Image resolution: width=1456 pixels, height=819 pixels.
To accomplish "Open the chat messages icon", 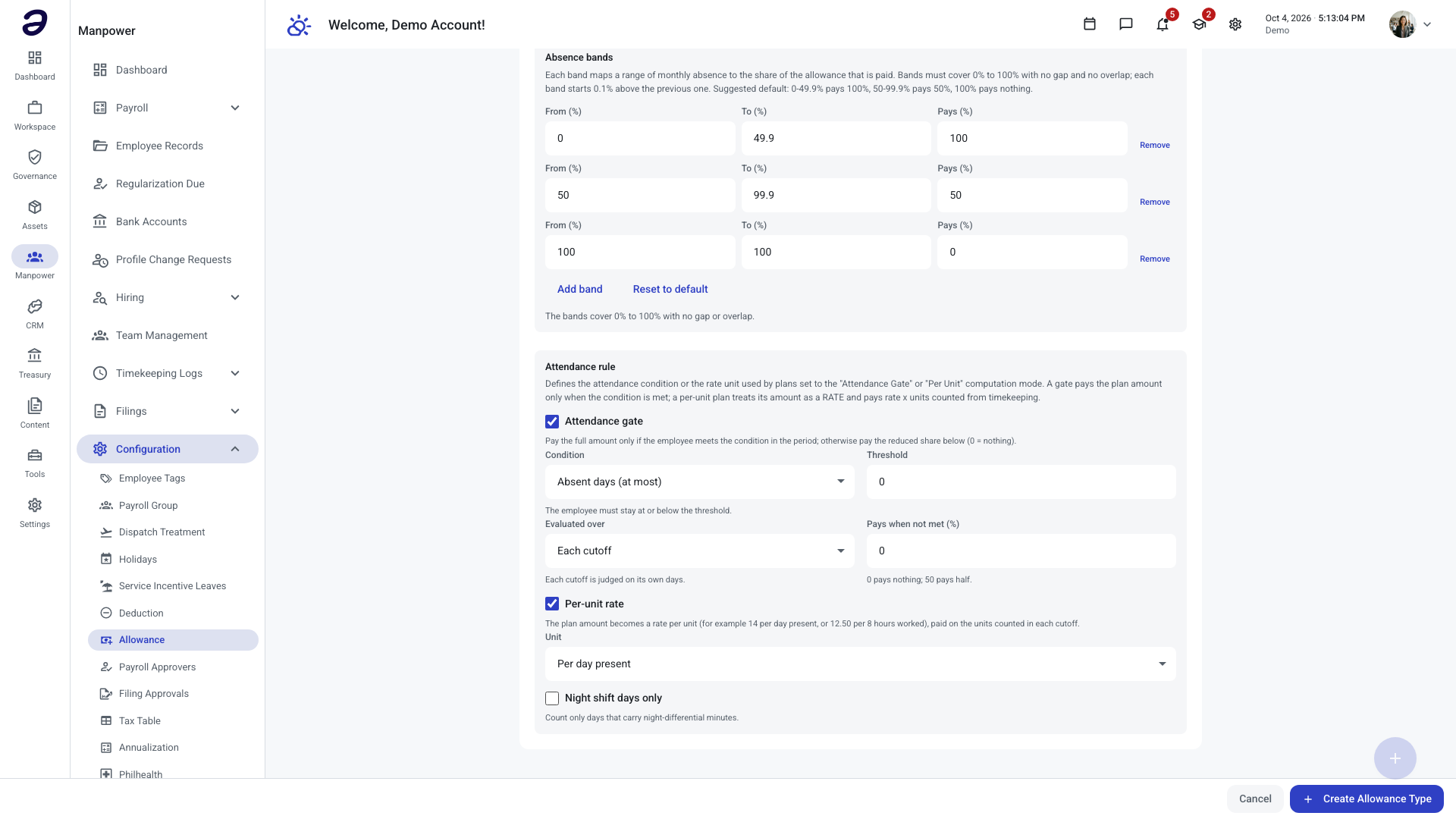I will click(1126, 24).
